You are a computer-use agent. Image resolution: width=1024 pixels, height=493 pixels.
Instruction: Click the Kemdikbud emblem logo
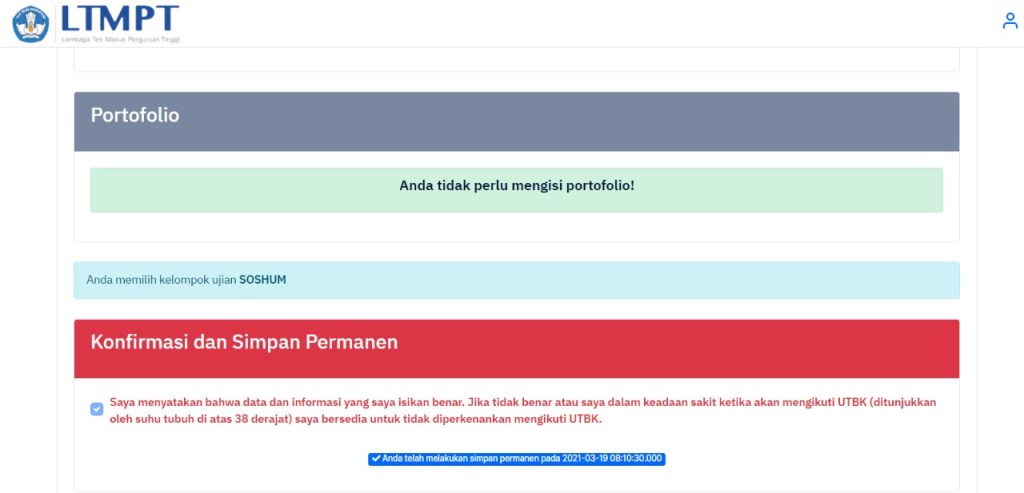coord(30,23)
